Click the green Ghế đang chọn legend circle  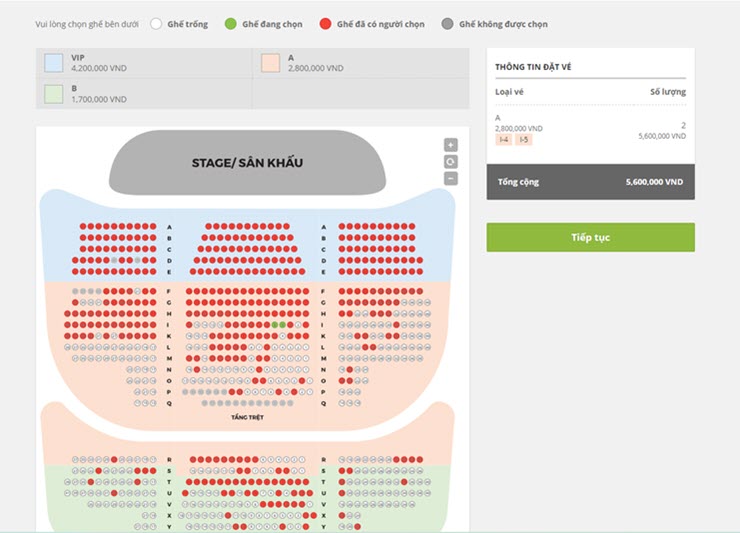(230, 24)
